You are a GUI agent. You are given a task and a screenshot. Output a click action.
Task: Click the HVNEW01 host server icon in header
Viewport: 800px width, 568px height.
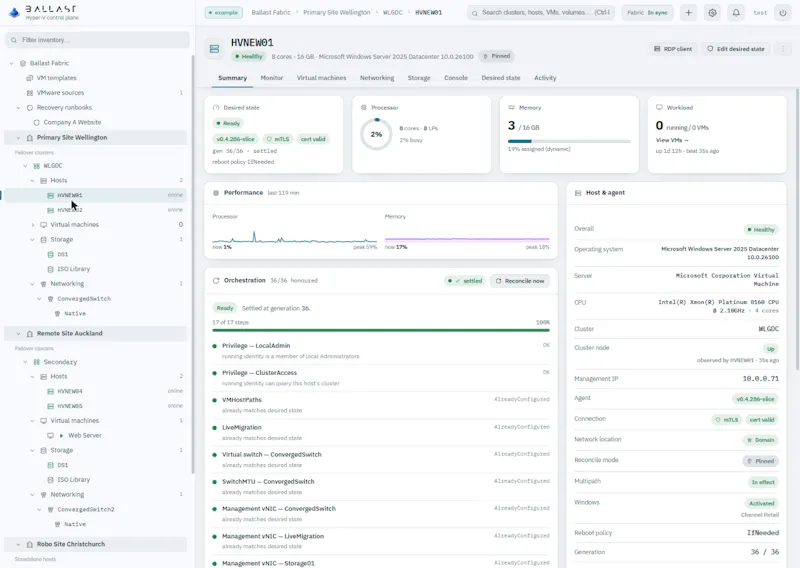tap(214, 49)
